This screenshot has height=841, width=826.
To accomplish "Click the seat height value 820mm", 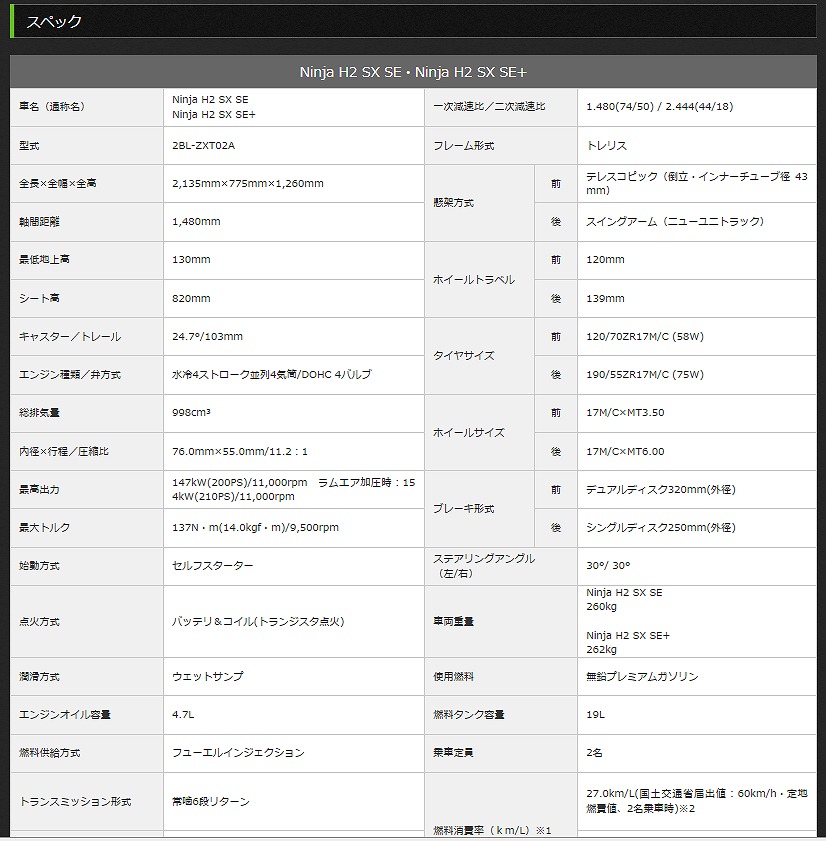I will click(191, 298).
